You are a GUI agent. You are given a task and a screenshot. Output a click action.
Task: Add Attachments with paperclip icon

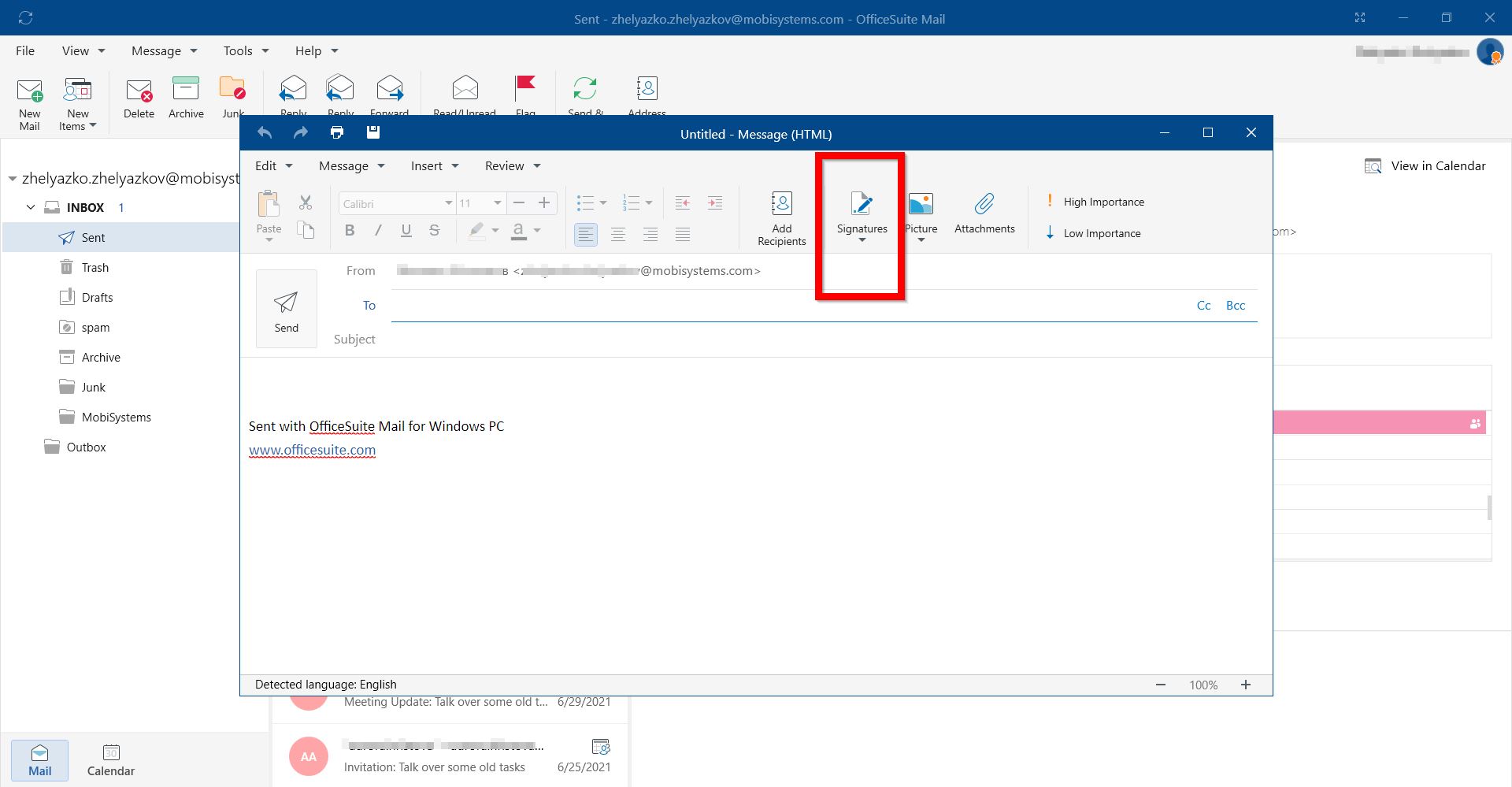(x=984, y=213)
